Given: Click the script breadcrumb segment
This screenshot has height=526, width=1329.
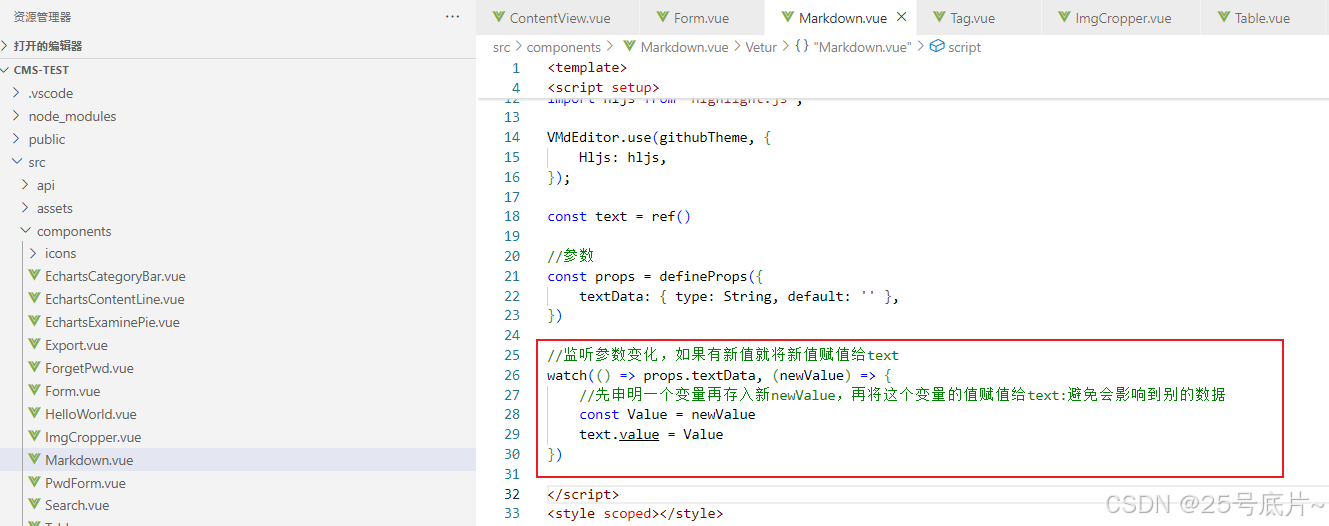Looking at the screenshot, I should (x=964, y=47).
